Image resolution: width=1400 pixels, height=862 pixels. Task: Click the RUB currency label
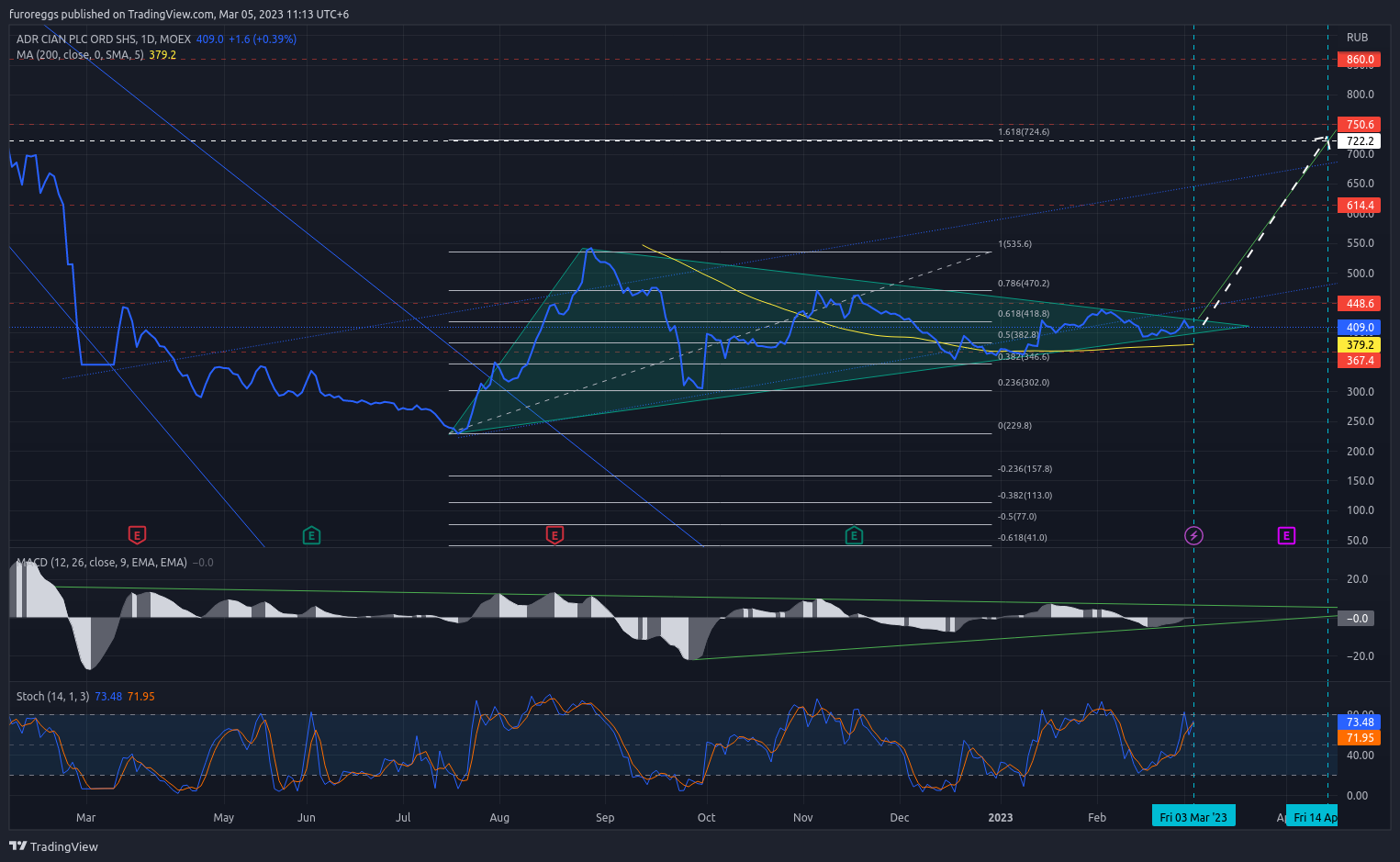(1357, 38)
